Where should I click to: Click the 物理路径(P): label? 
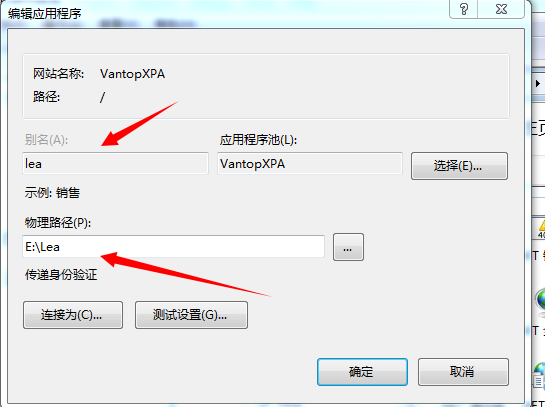click(x=58, y=222)
